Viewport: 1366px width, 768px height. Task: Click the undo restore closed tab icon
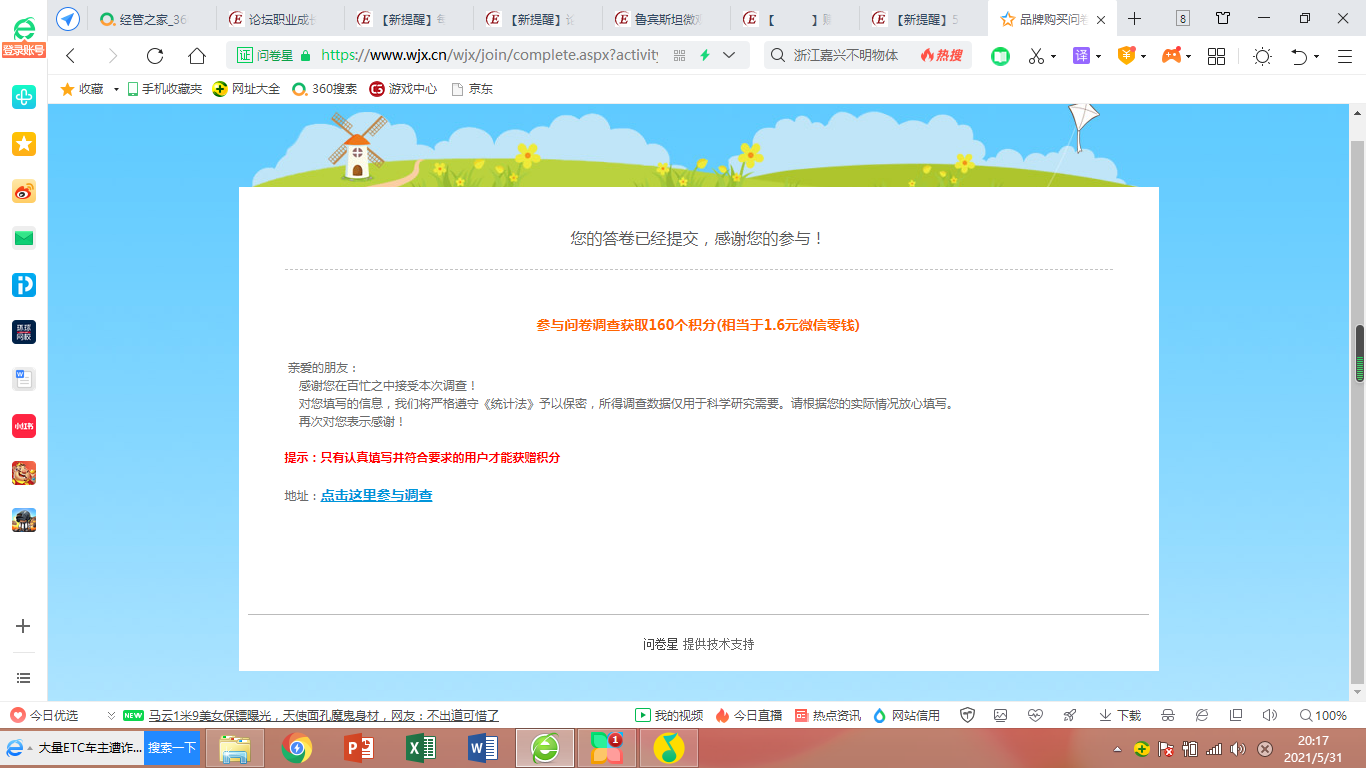click(1299, 56)
